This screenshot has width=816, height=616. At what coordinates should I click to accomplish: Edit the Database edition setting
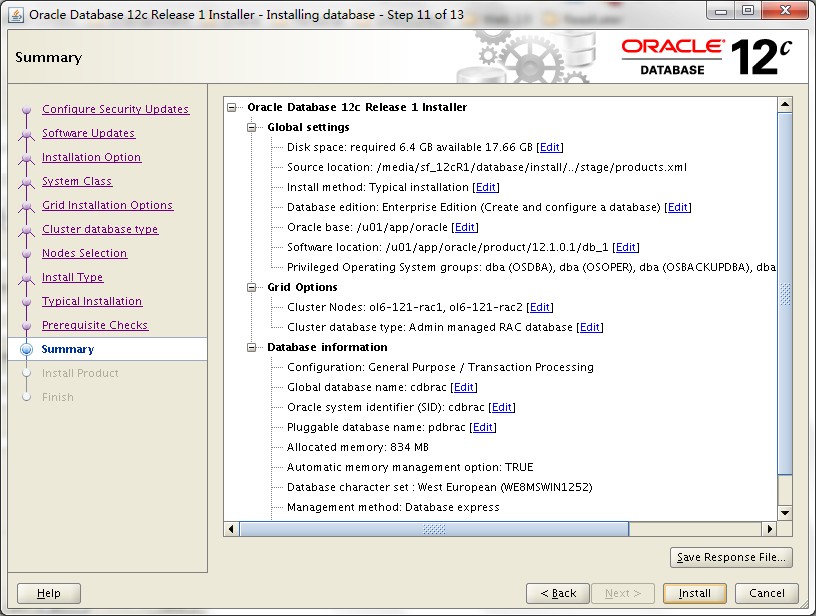(x=678, y=207)
